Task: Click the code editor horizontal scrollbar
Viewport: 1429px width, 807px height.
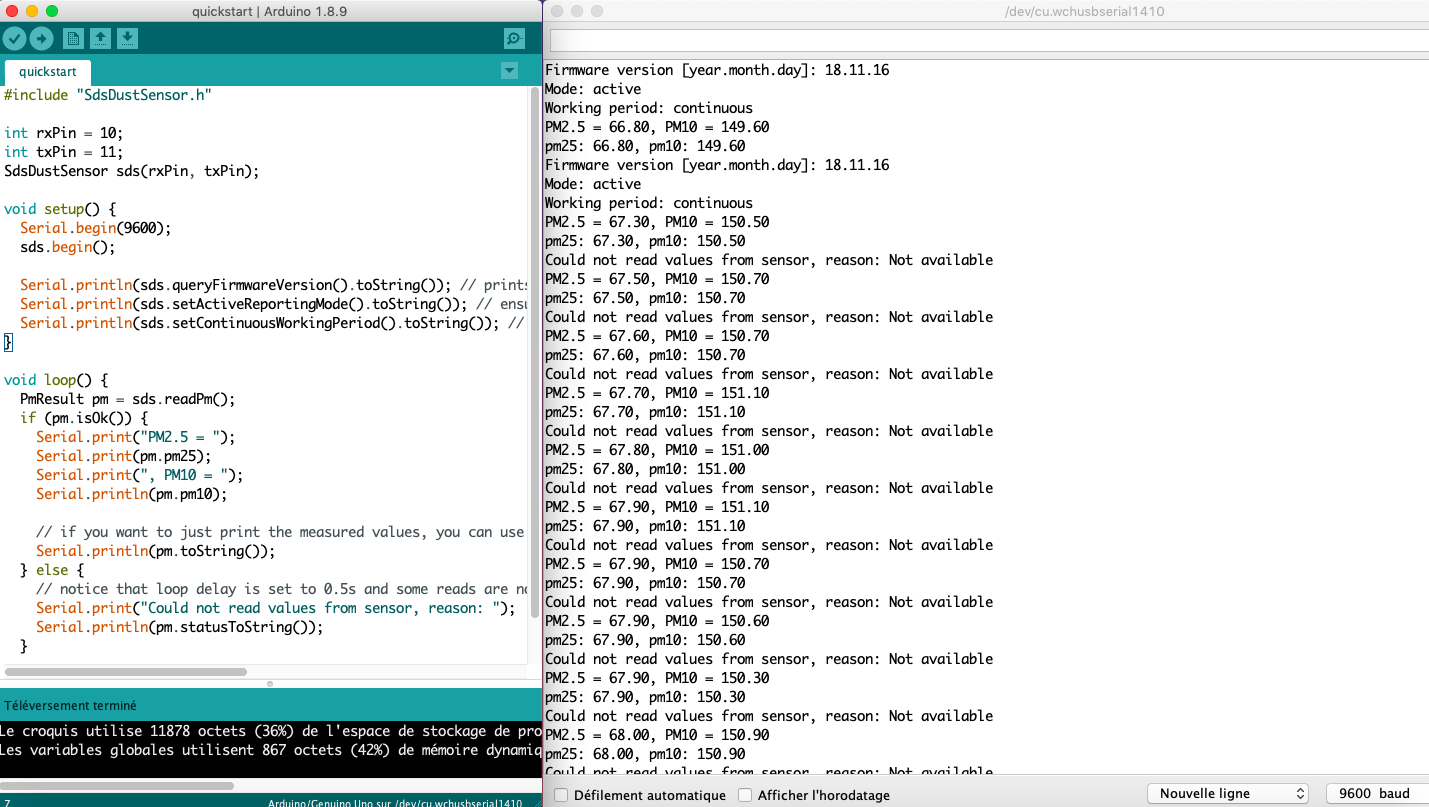Action: pos(125,672)
